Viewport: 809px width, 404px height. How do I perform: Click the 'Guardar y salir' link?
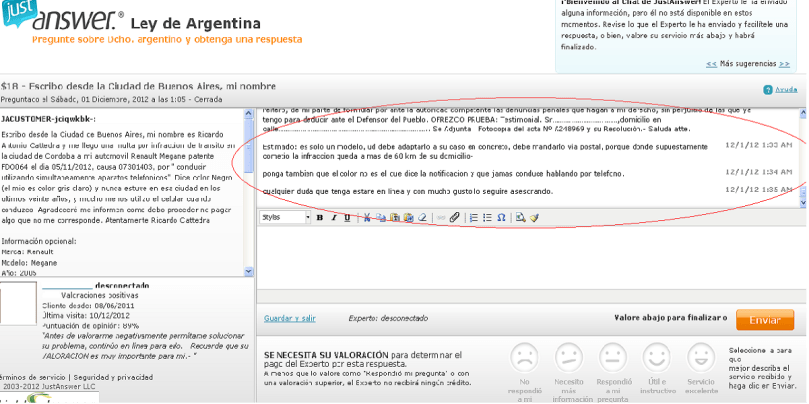(x=290, y=318)
